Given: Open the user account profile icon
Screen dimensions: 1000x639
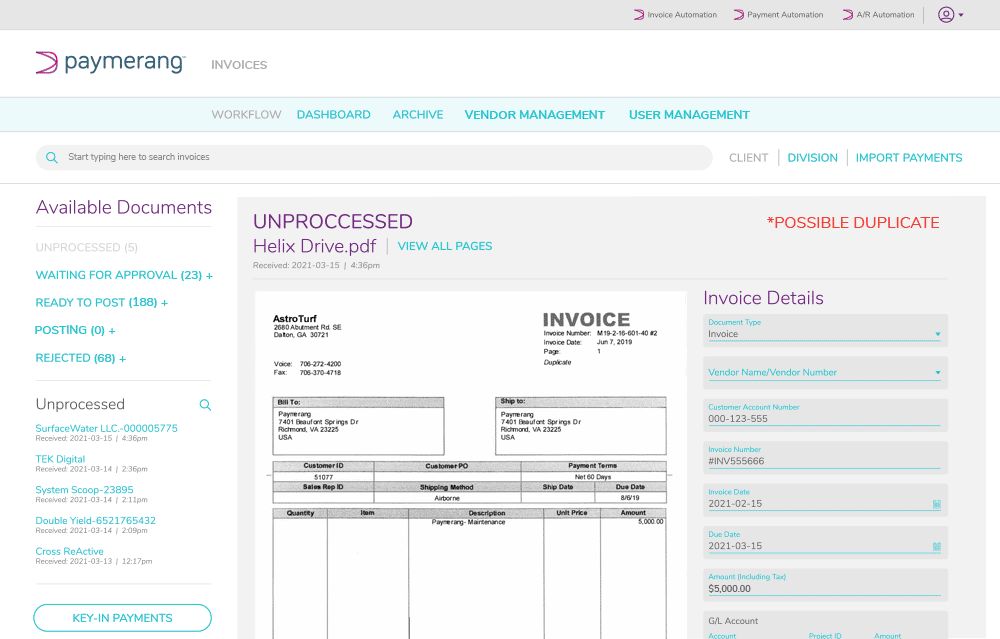Looking at the screenshot, I should coord(945,15).
